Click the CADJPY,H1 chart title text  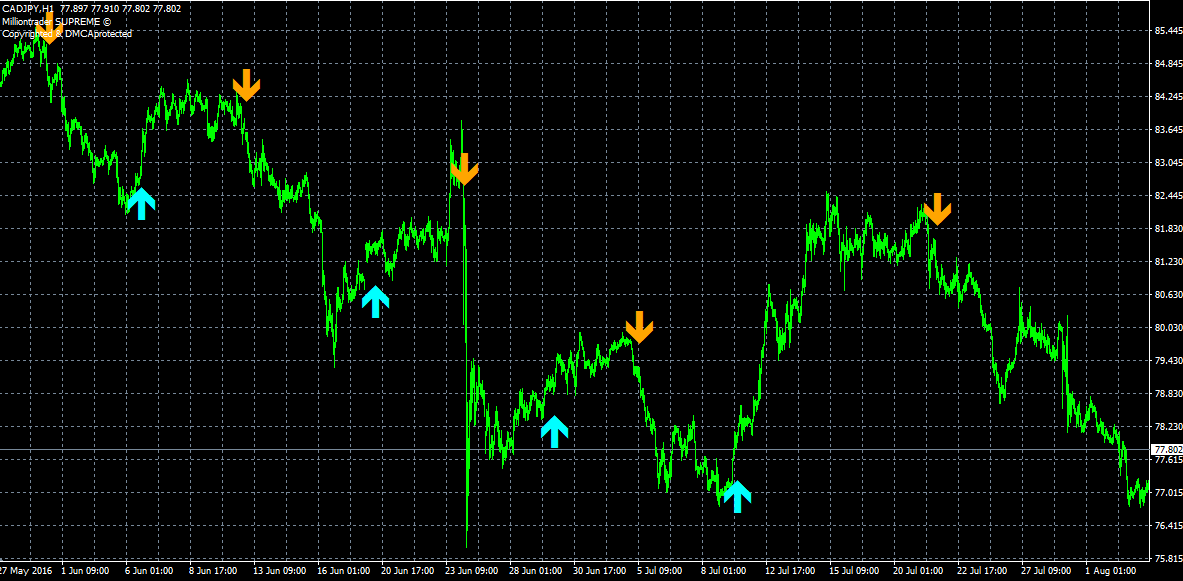[27, 8]
